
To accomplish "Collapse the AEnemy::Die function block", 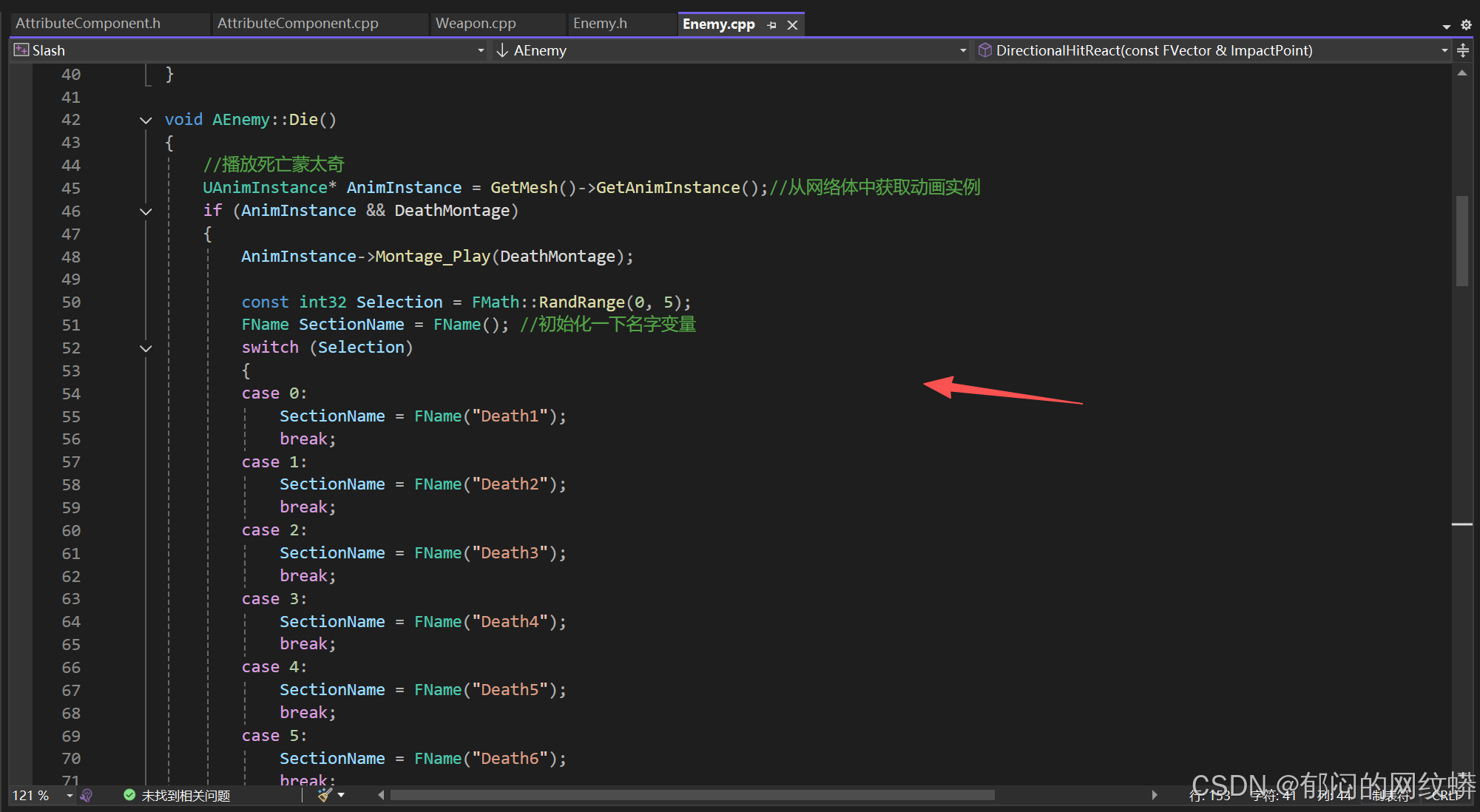I will (x=146, y=120).
